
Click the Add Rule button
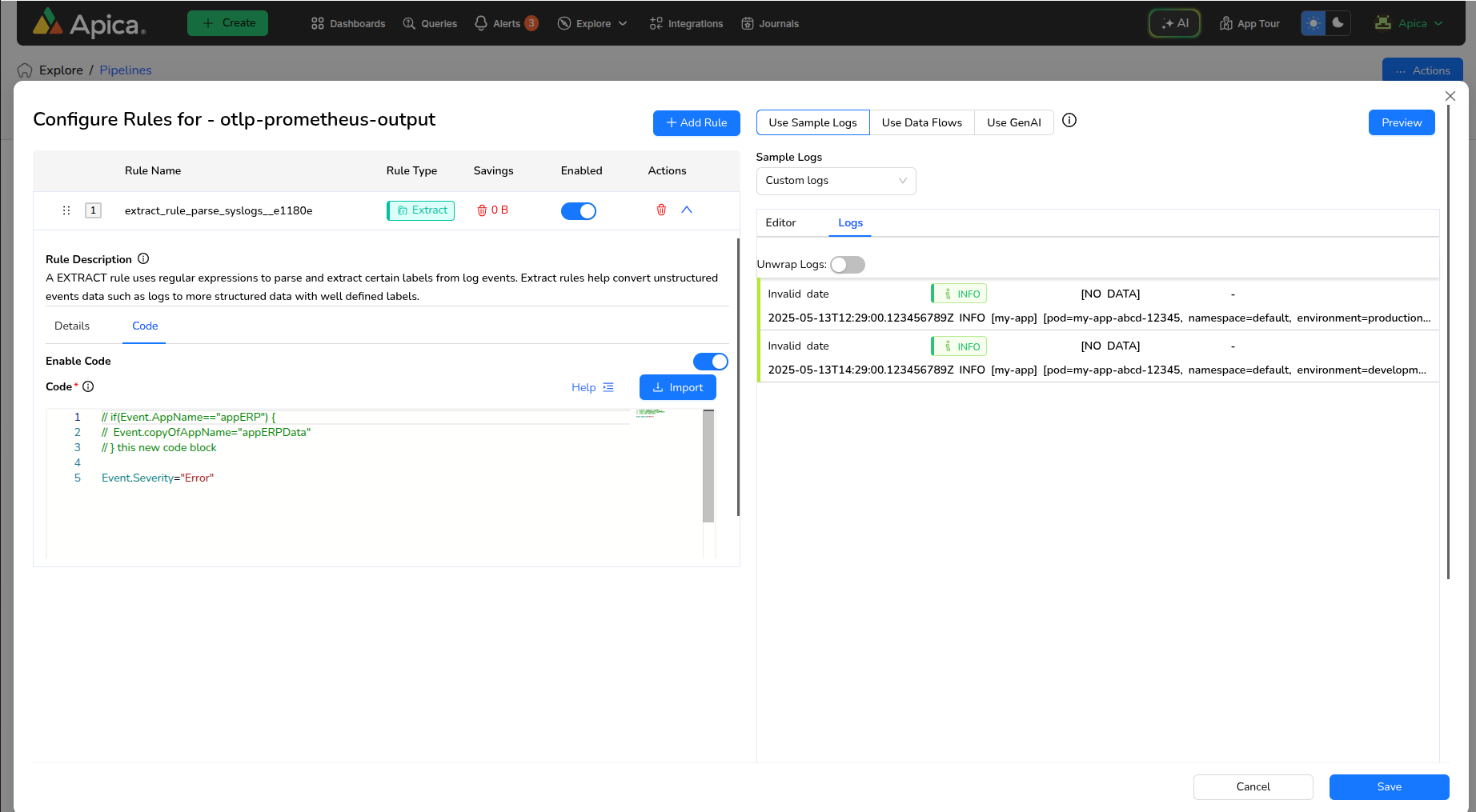pos(696,122)
